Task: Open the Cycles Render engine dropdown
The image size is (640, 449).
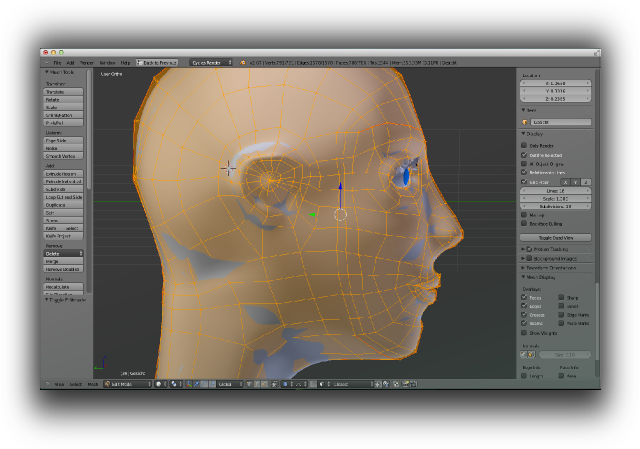Action: [211, 62]
